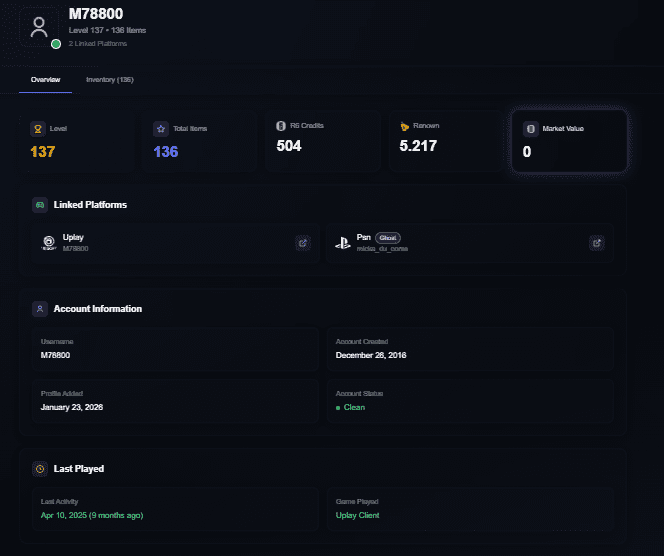Click the Ghost badge next to Psn

[388, 238]
